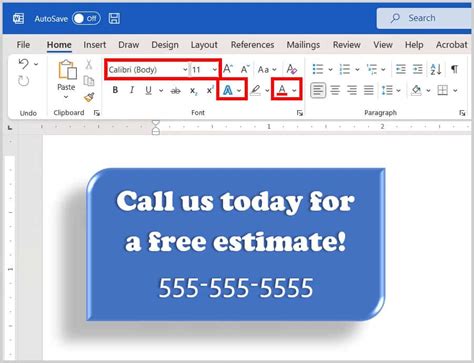This screenshot has width=474, height=363.
Task: Select Justify alignment
Action: [x=369, y=90]
